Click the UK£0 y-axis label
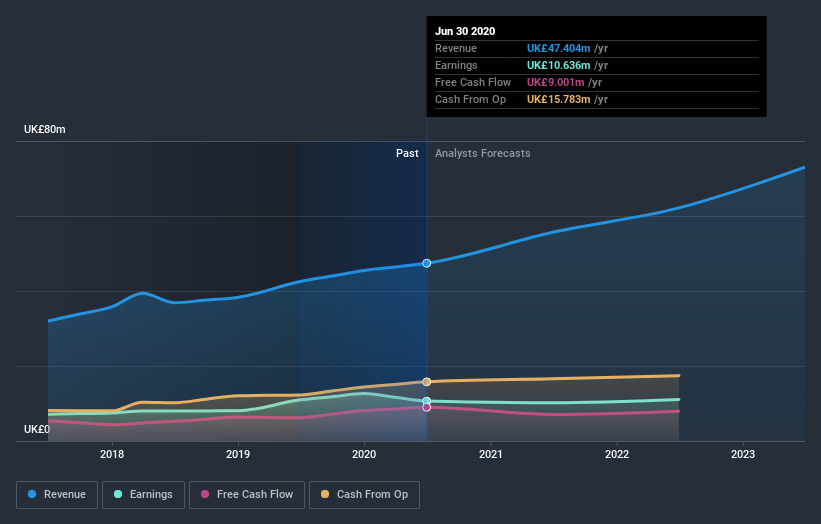 coord(37,429)
